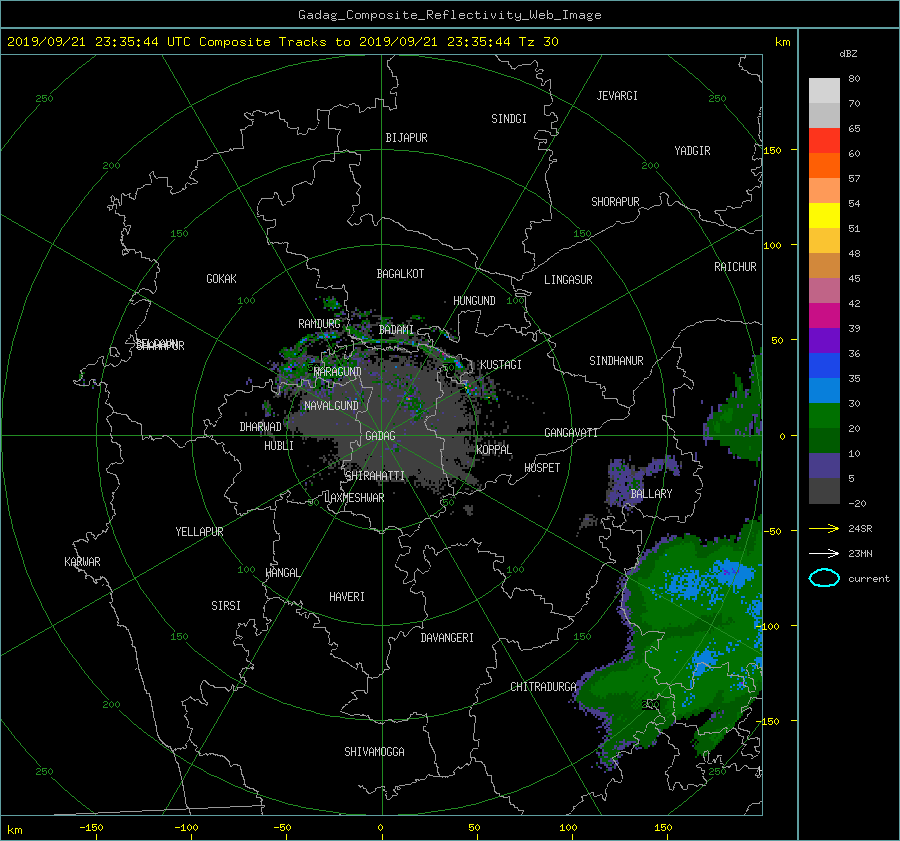Viewport: 900px width, 841px height.
Task: Click the -150 tick label on bottom axis
Action: 91,828
